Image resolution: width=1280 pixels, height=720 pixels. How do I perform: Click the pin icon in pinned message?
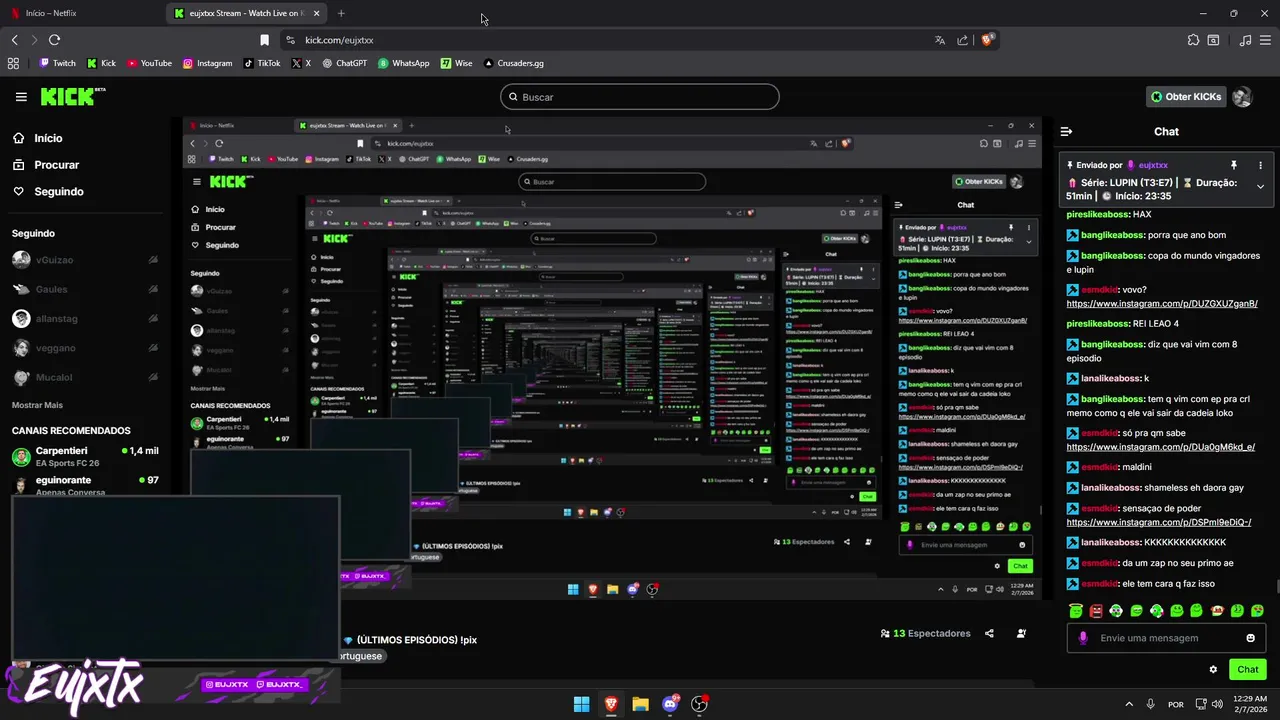tap(1234, 165)
